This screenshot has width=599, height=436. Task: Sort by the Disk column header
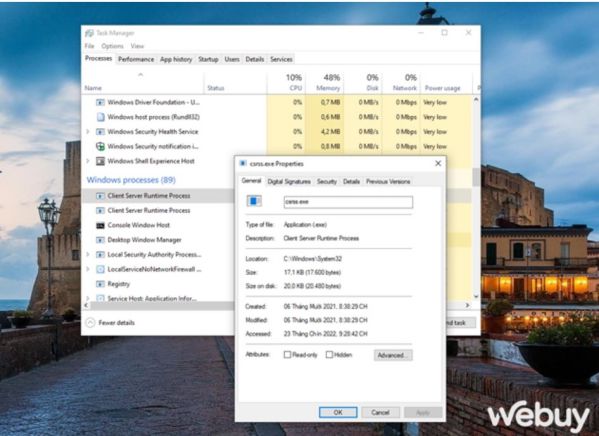tap(362, 83)
